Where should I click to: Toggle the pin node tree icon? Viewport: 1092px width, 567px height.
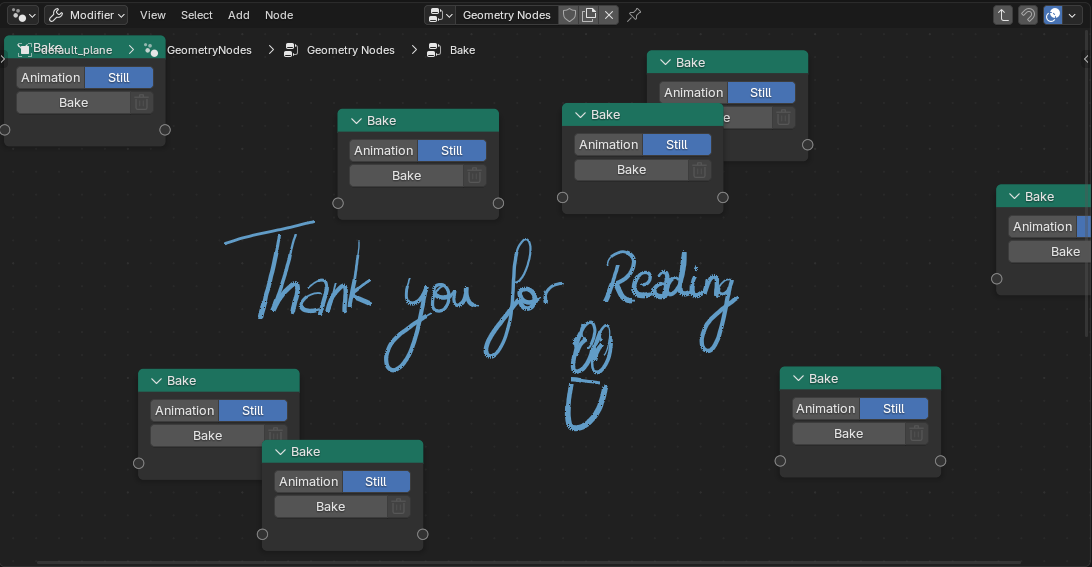[x=634, y=15]
